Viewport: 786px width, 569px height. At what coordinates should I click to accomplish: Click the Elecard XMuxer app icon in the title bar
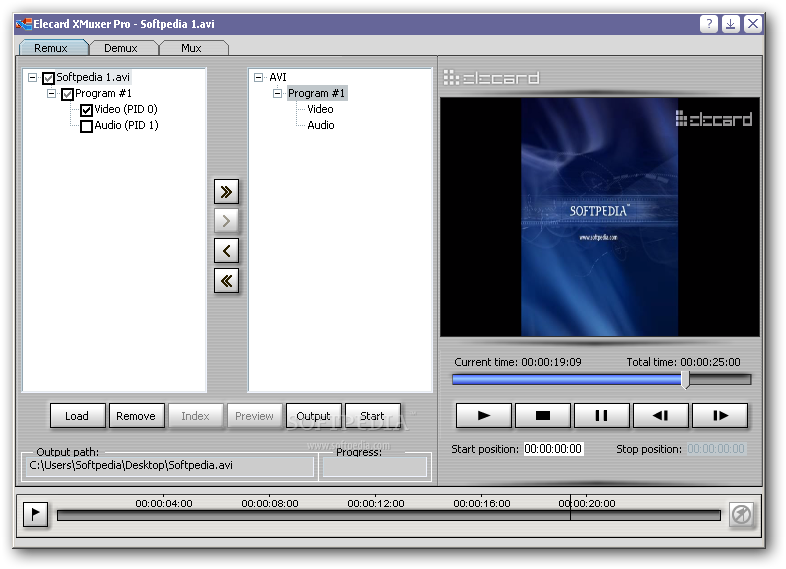pos(24,24)
